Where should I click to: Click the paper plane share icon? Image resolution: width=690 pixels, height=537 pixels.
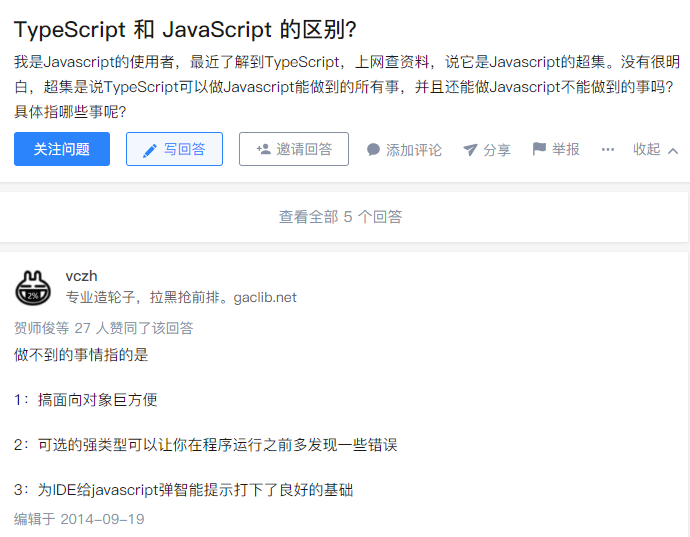(470, 150)
